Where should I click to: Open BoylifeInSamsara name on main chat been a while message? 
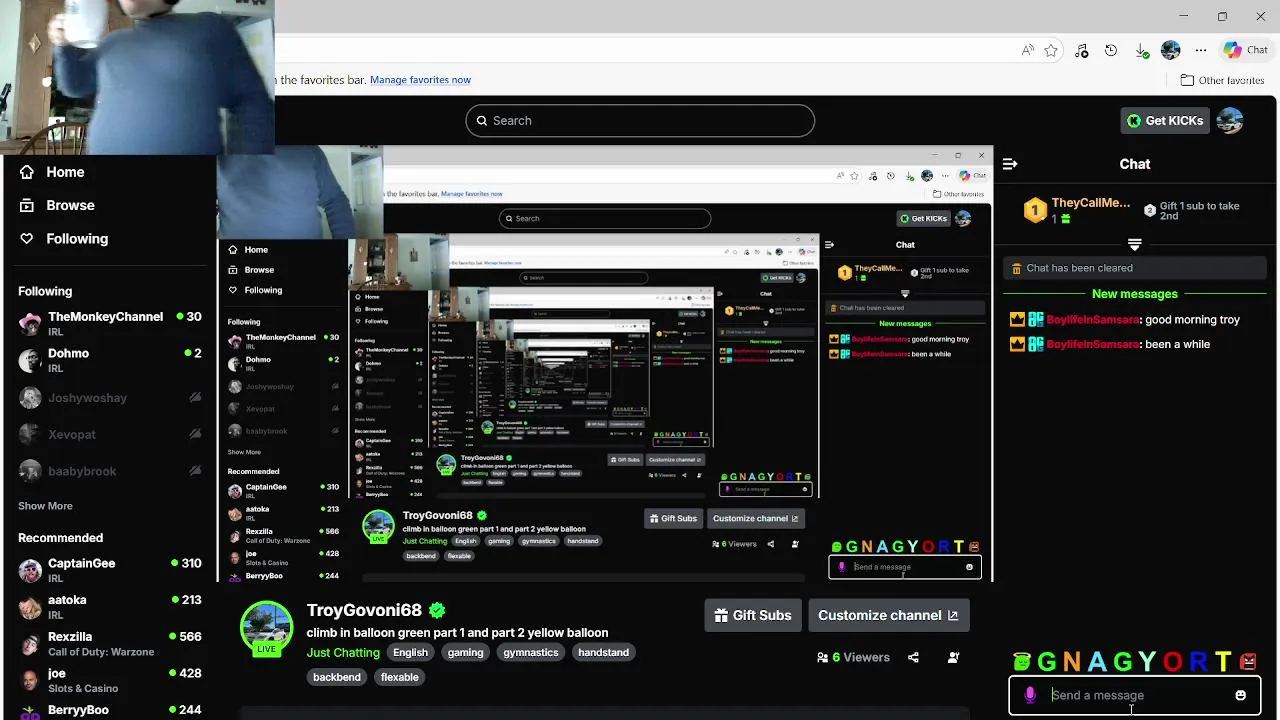pos(1093,344)
